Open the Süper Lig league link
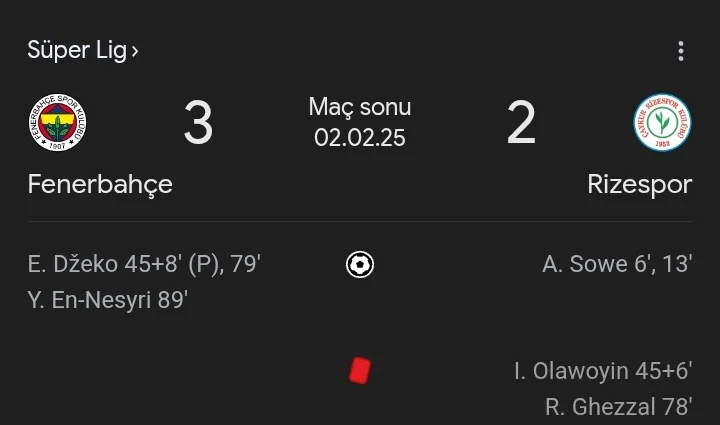 (76, 50)
